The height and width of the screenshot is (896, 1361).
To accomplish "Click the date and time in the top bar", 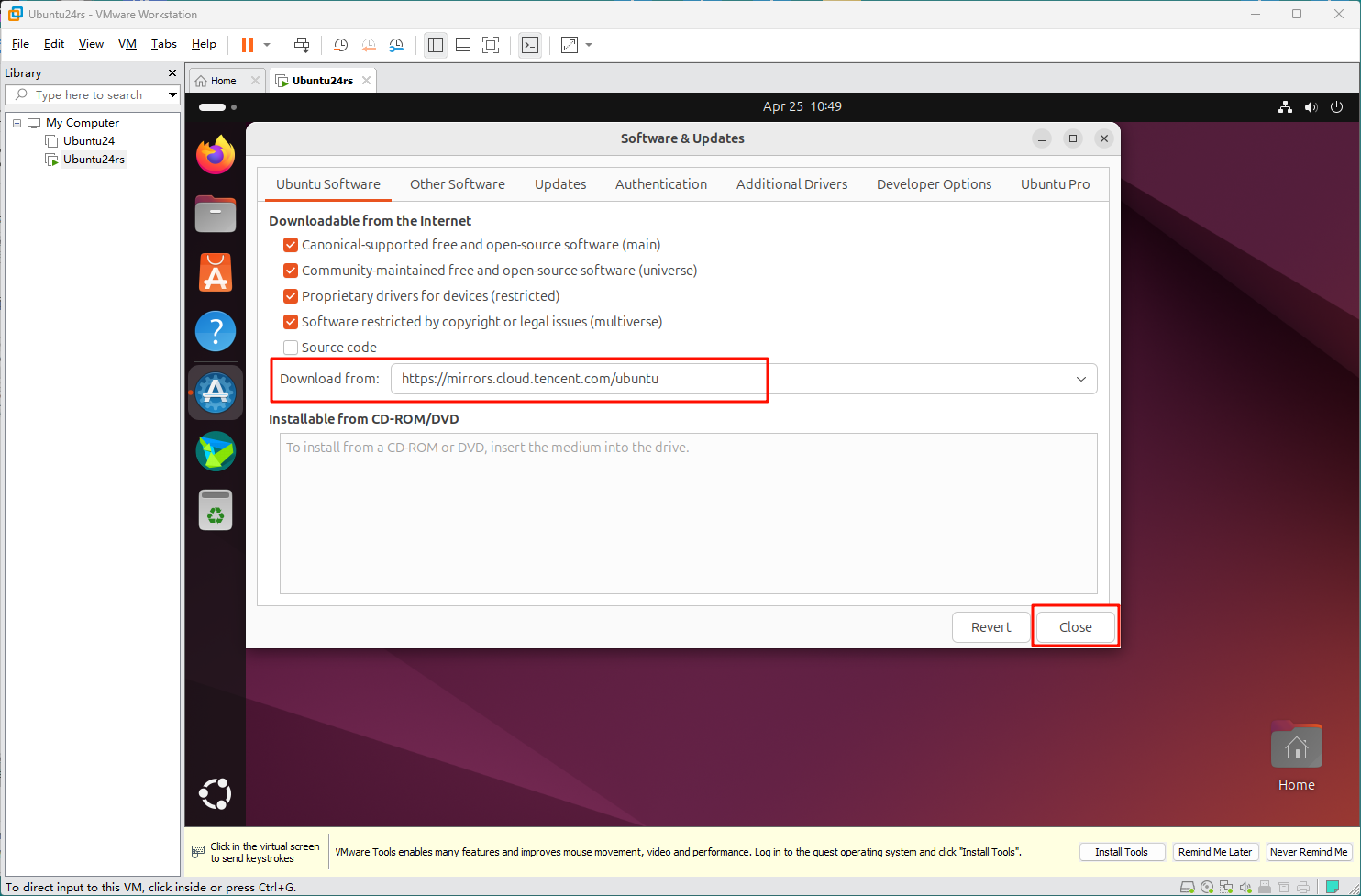I will pyautogui.click(x=802, y=106).
